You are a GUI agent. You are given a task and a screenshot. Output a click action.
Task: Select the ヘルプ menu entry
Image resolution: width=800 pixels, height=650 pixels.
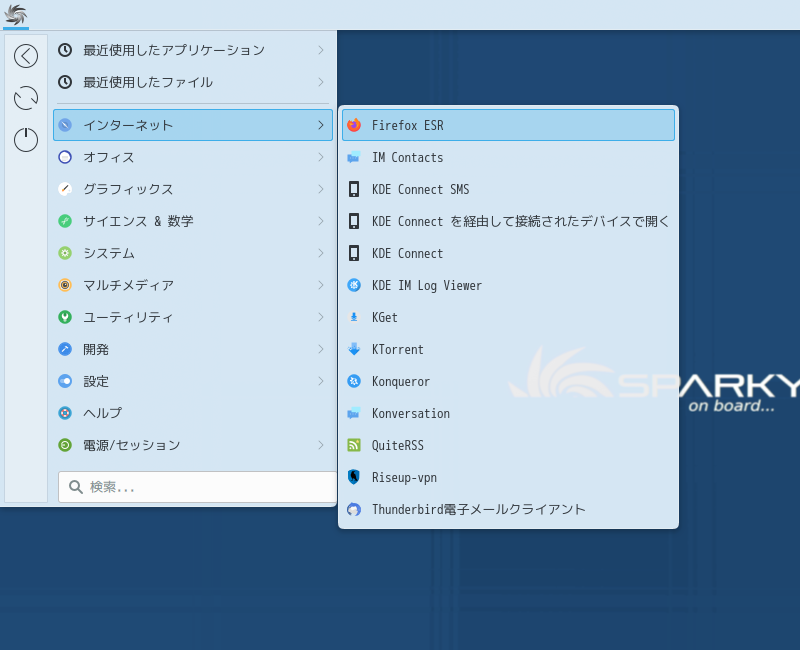[193, 413]
